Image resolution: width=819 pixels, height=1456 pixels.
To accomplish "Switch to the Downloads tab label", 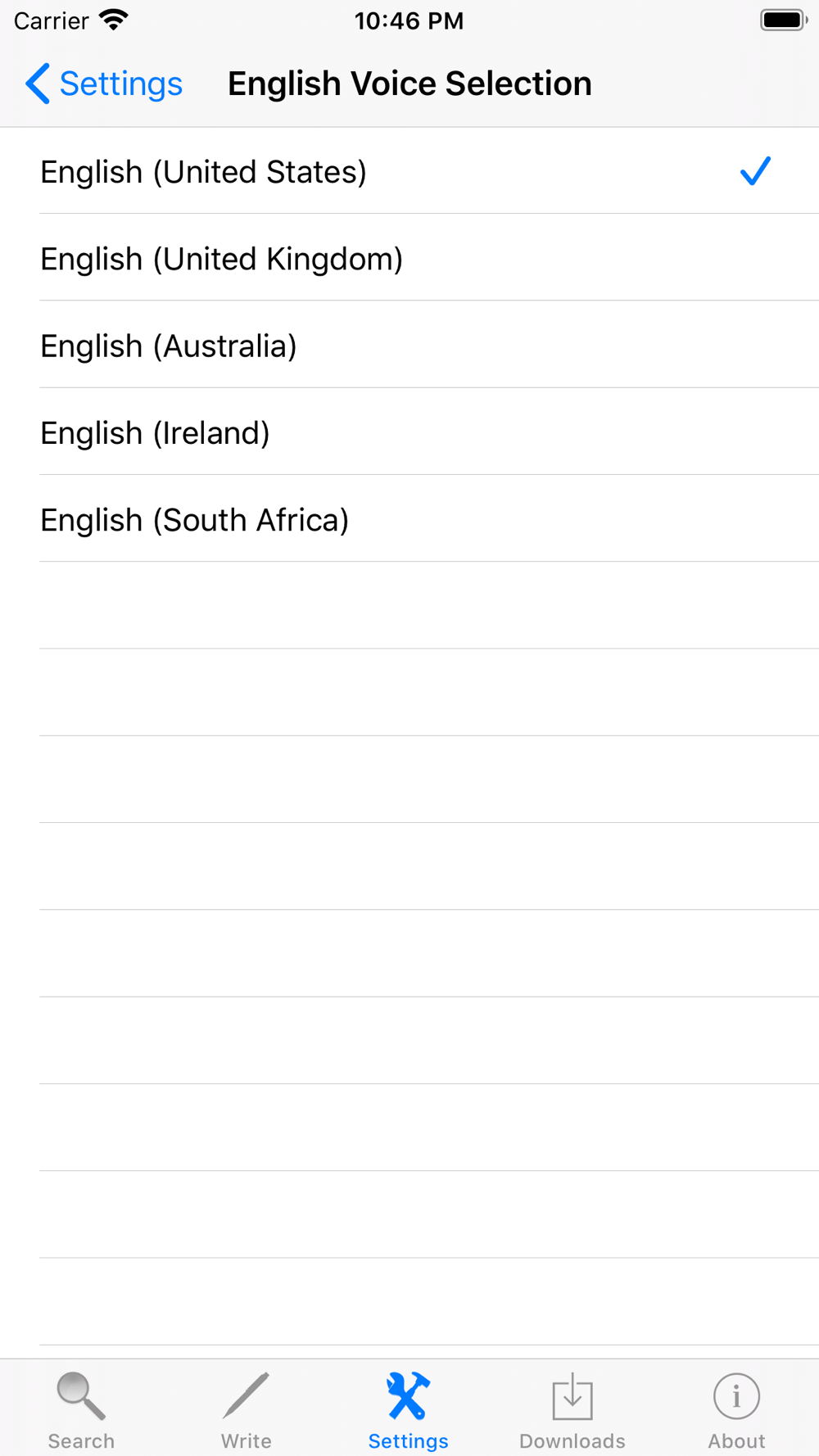I will point(572,1440).
